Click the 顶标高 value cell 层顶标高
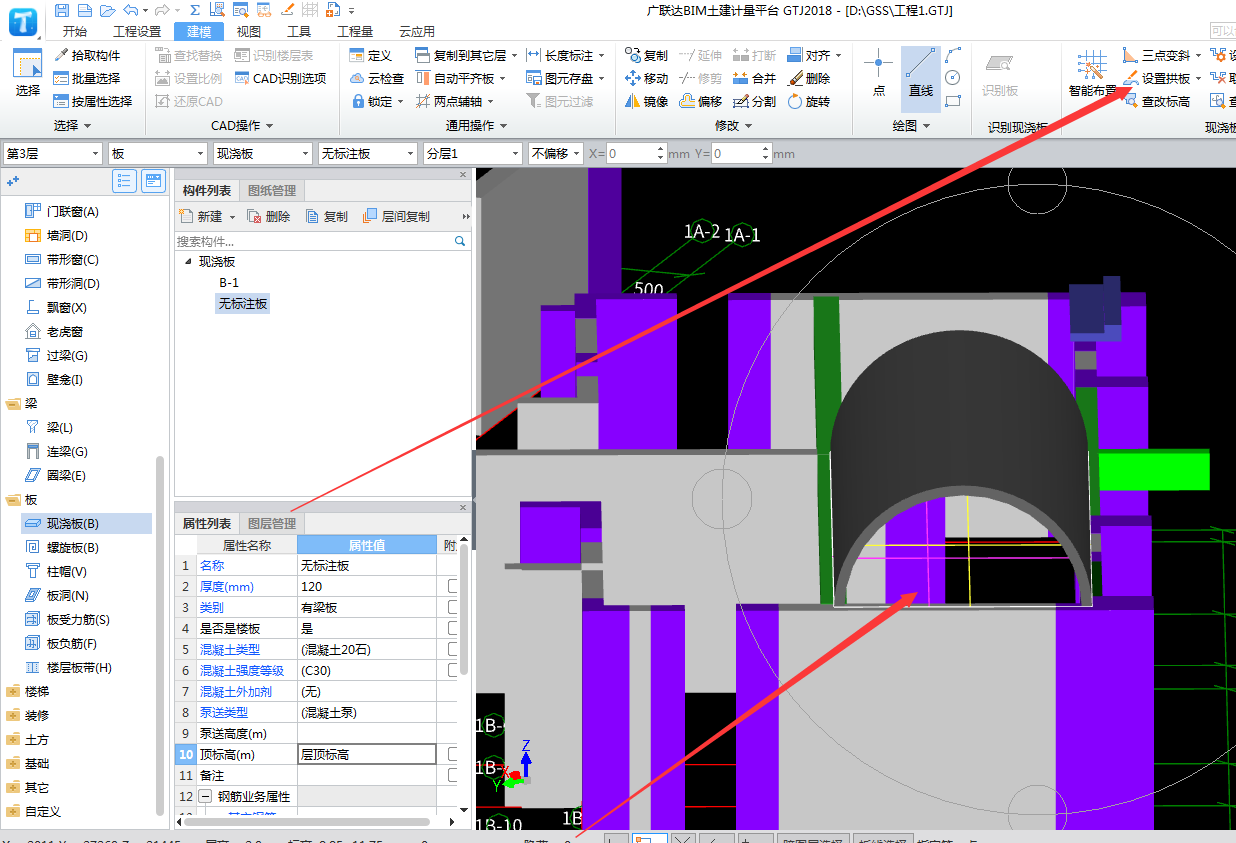Image resolution: width=1236 pixels, height=843 pixels. [x=367, y=754]
